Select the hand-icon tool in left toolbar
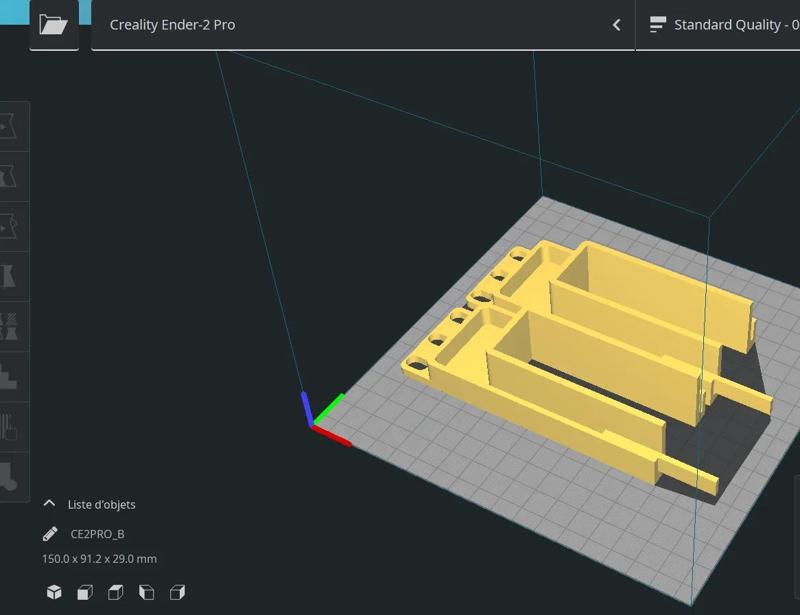This screenshot has width=800, height=615. [10, 427]
